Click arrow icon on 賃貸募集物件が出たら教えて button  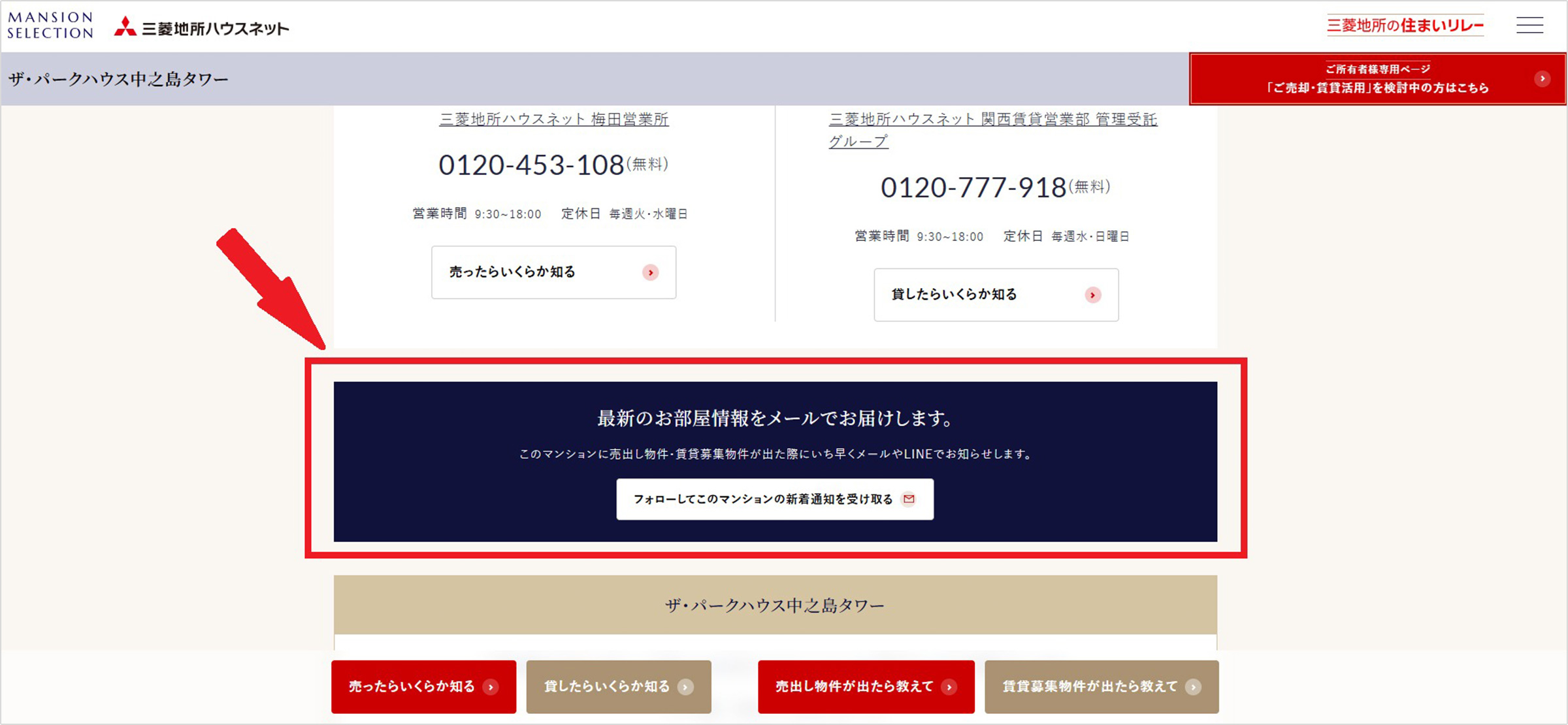click(1193, 687)
